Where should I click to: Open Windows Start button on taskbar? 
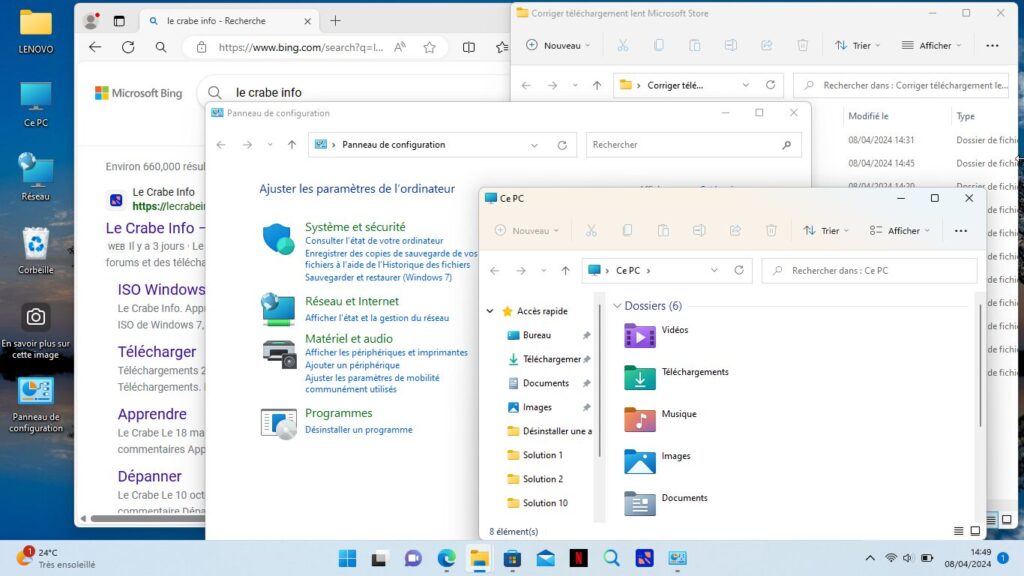tap(347, 558)
